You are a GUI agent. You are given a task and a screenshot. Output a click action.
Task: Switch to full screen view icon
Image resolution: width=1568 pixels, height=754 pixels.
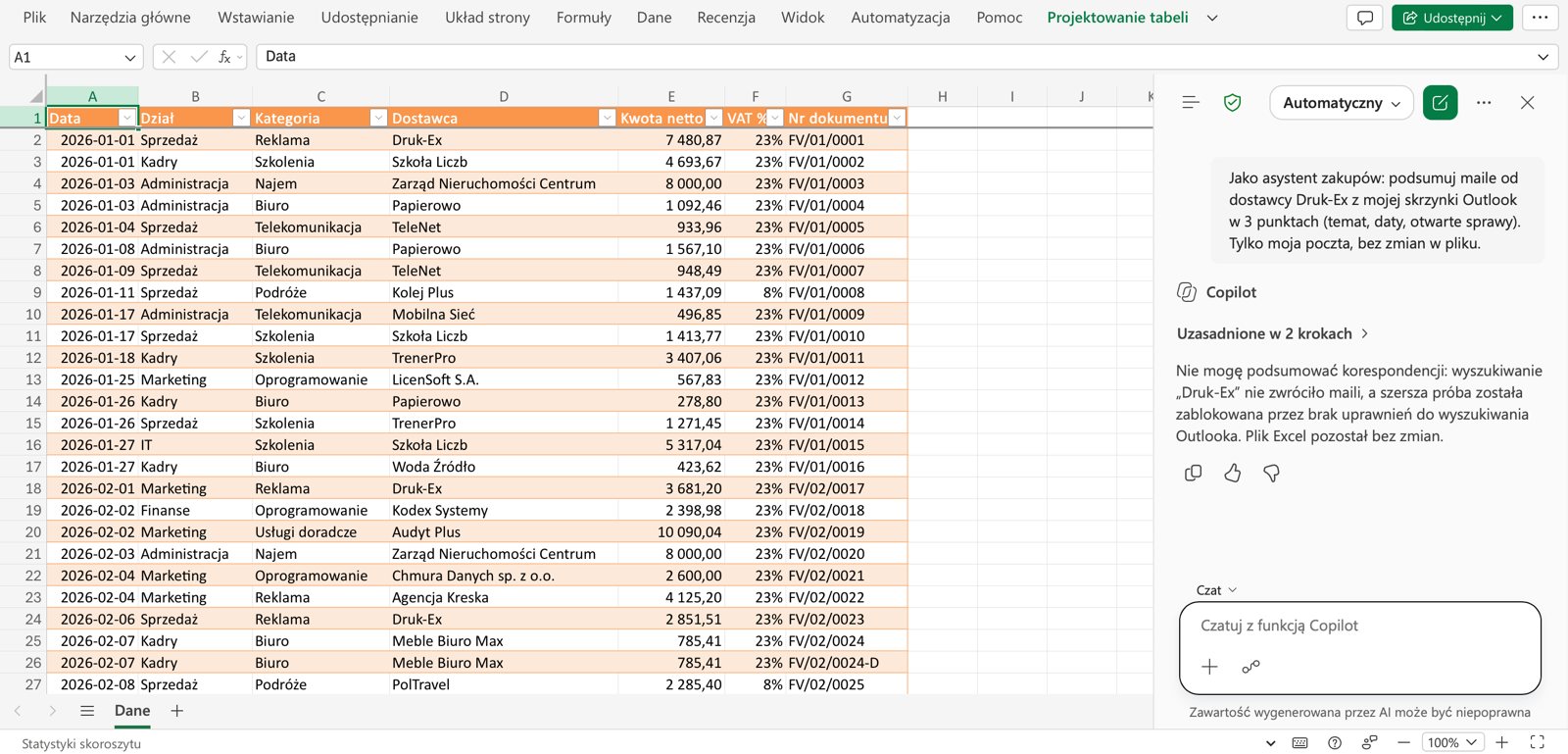pos(1537,742)
